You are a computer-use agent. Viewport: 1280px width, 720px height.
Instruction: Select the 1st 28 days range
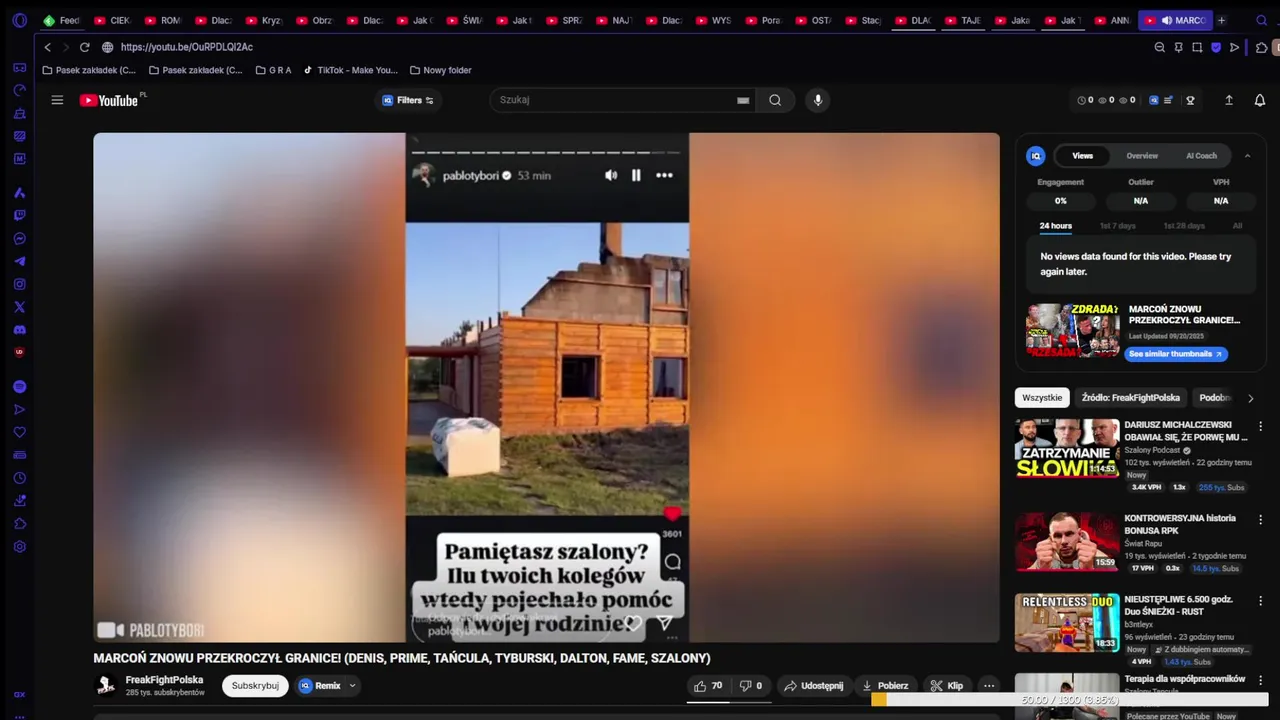tap(1184, 226)
